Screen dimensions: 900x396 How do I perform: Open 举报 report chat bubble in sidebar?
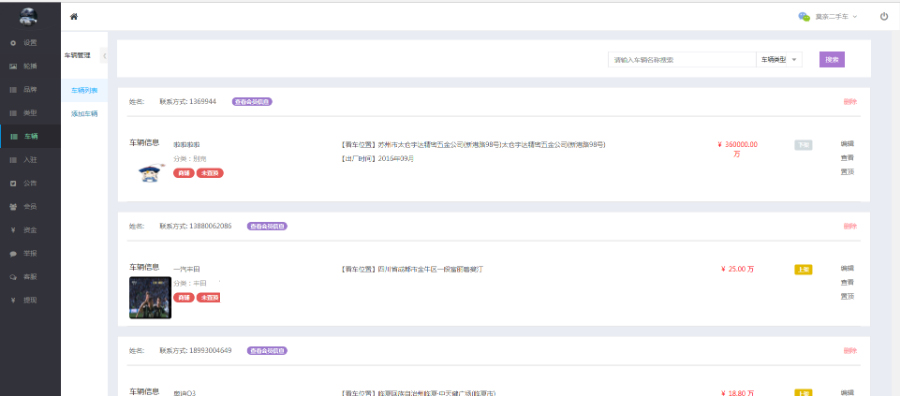(x=13, y=254)
